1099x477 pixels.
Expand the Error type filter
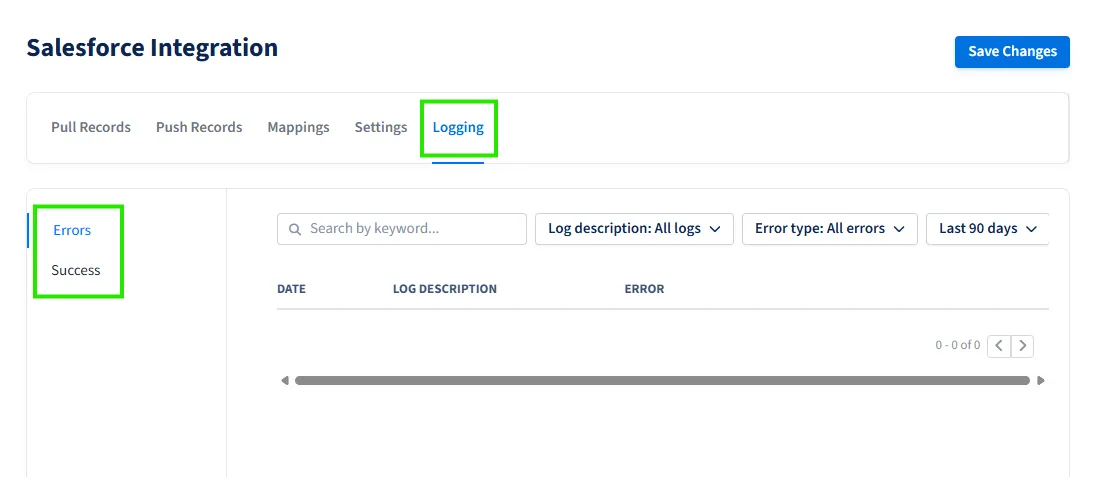point(829,229)
